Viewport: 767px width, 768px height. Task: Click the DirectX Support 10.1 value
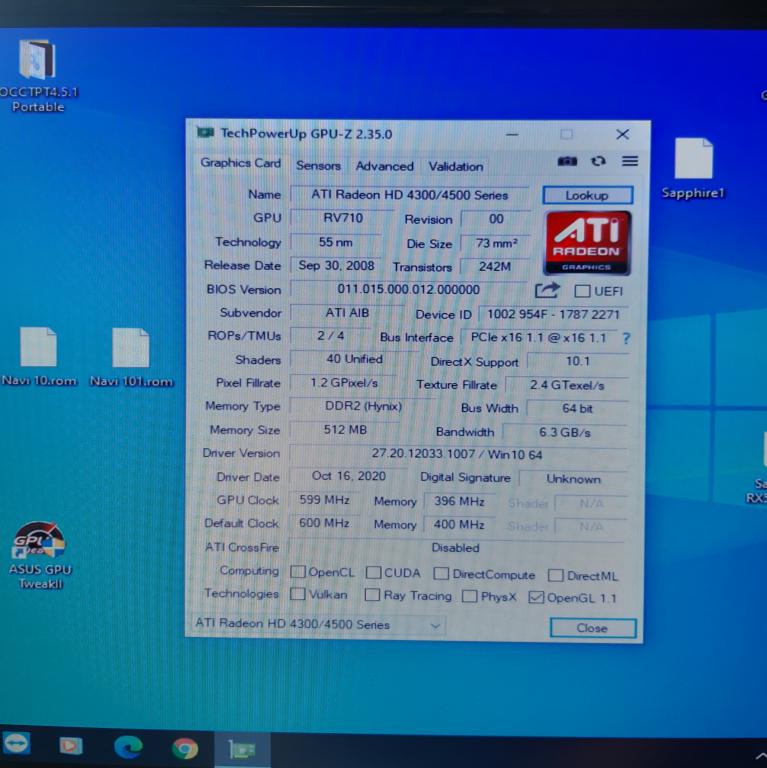pyautogui.click(x=578, y=361)
